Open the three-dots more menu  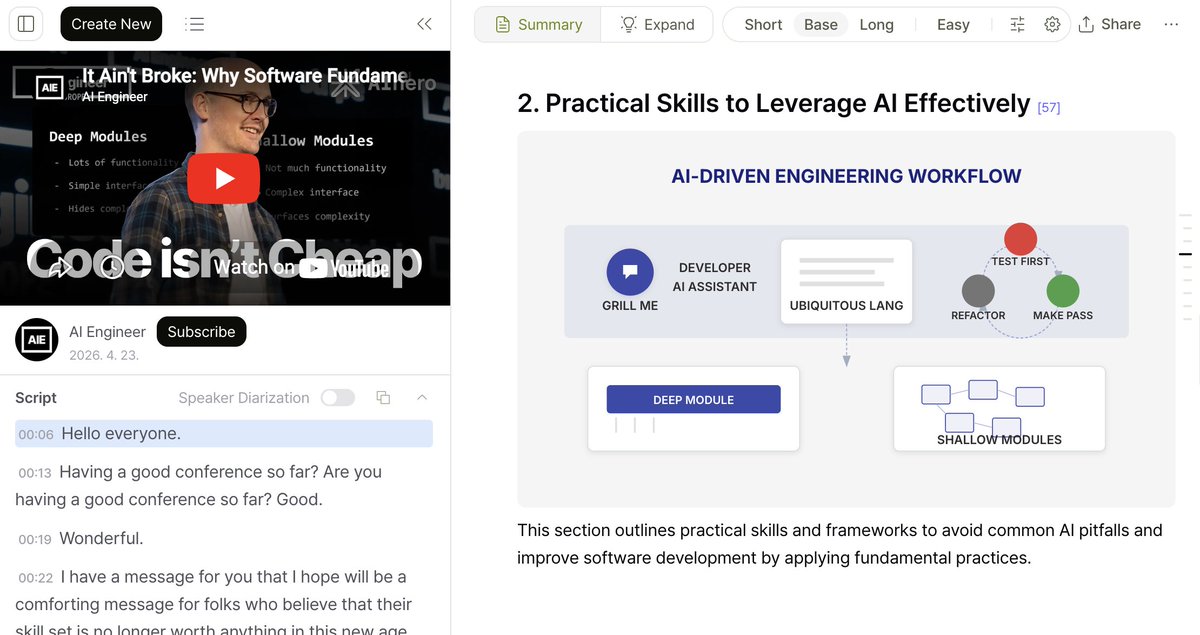(x=1171, y=24)
